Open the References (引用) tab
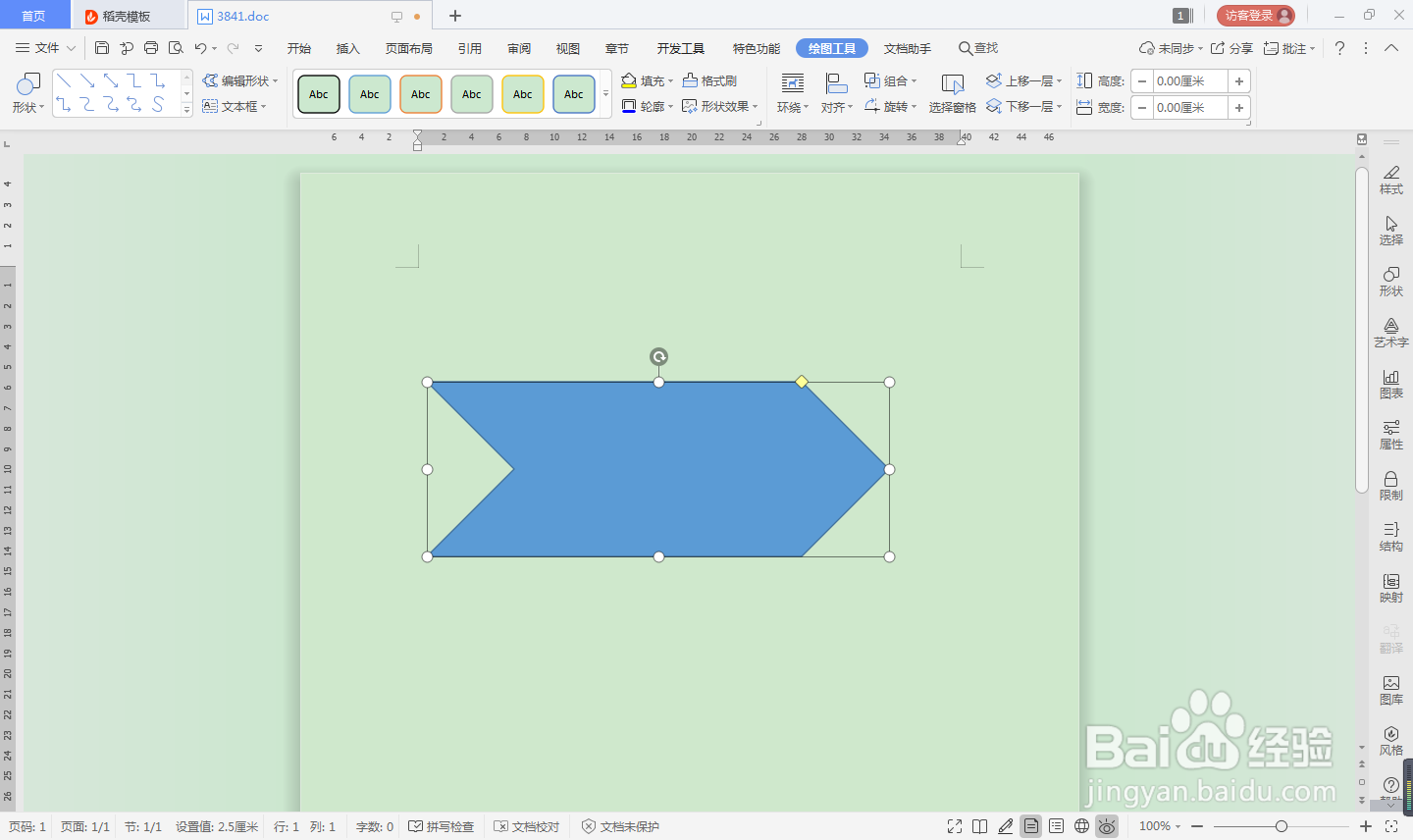Image resolution: width=1413 pixels, height=840 pixels. click(x=470, y=48)
